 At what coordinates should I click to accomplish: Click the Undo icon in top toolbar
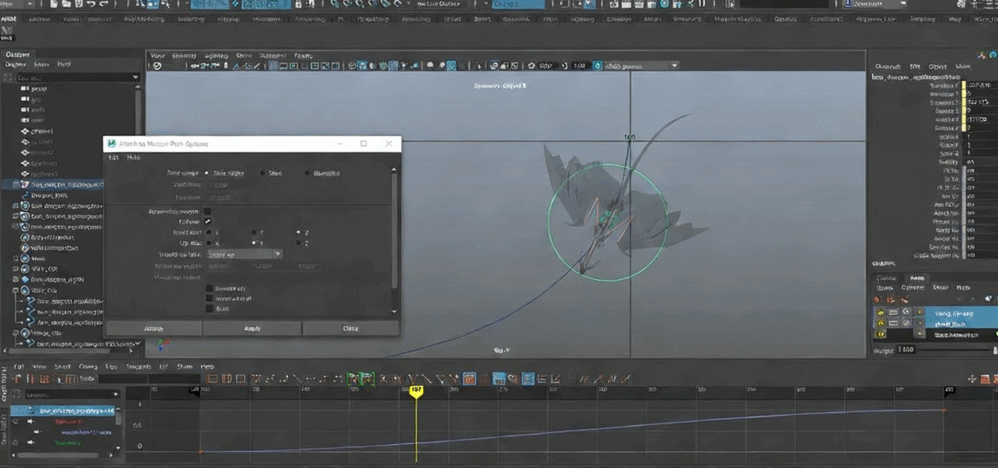pyautogui.click(x=92, y=5)
